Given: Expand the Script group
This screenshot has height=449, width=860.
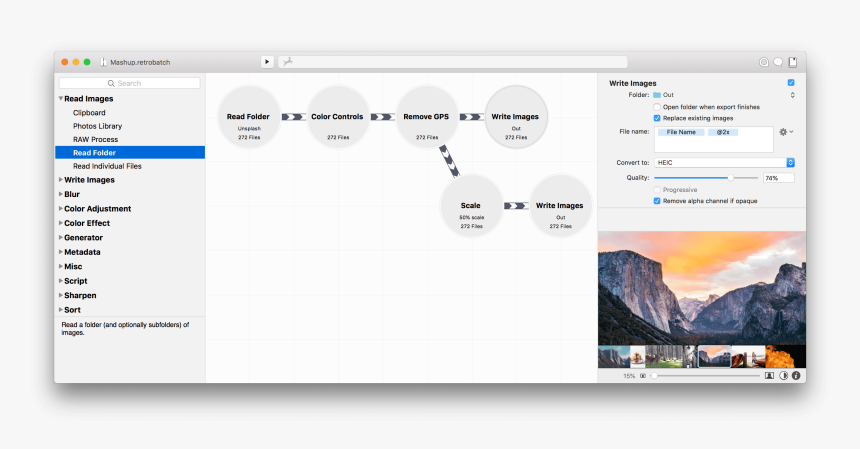Looking at the screenshot, I should [x=60, y=281].
